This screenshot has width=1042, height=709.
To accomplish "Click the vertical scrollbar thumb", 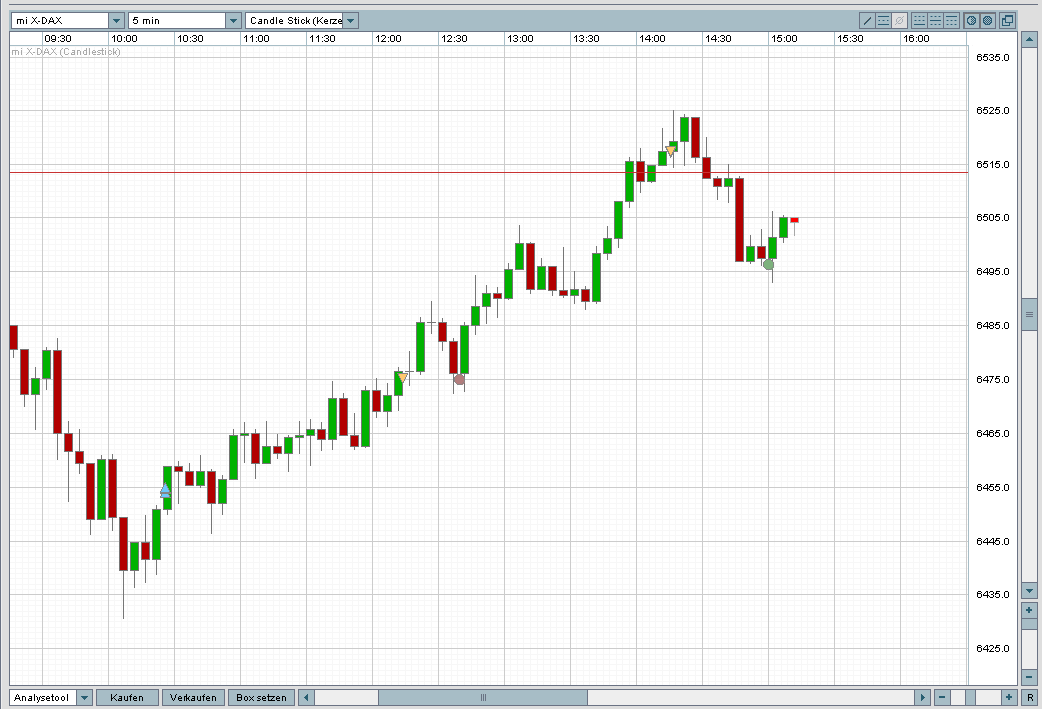I will point(1029,315).
